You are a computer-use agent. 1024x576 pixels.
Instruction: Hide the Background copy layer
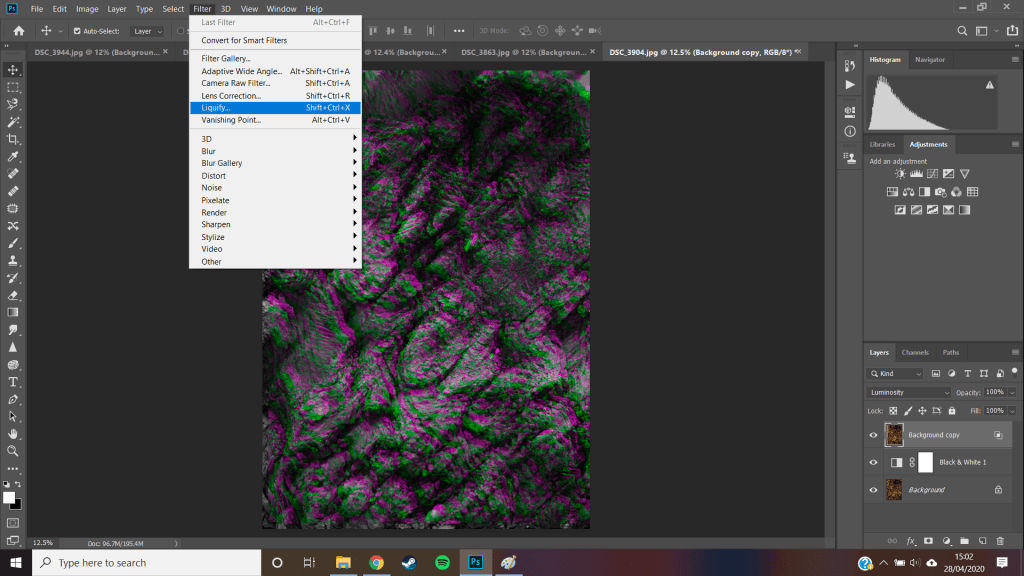pos(873,435)
